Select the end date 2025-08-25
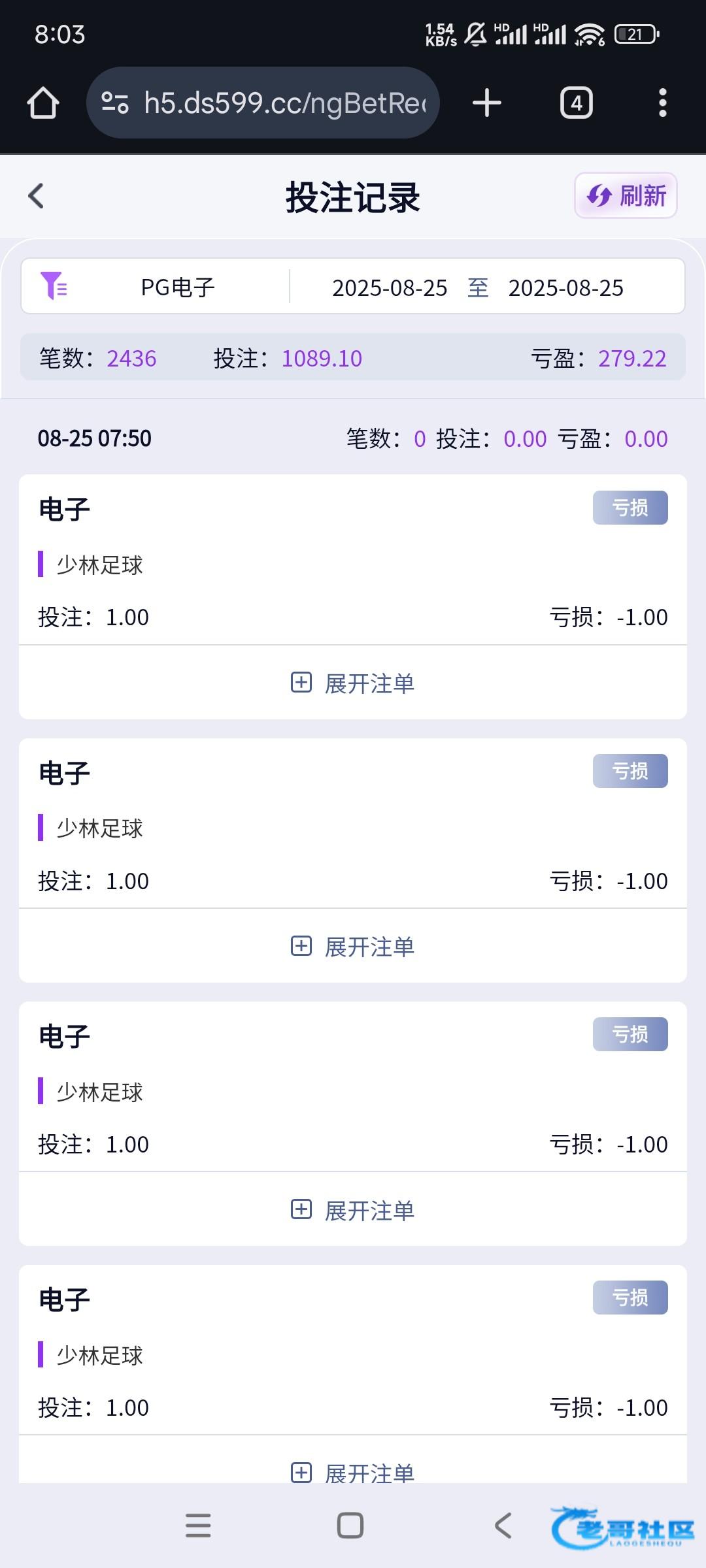The width and height of the screenshot is (706, 1568). click(x=565, y=288)
